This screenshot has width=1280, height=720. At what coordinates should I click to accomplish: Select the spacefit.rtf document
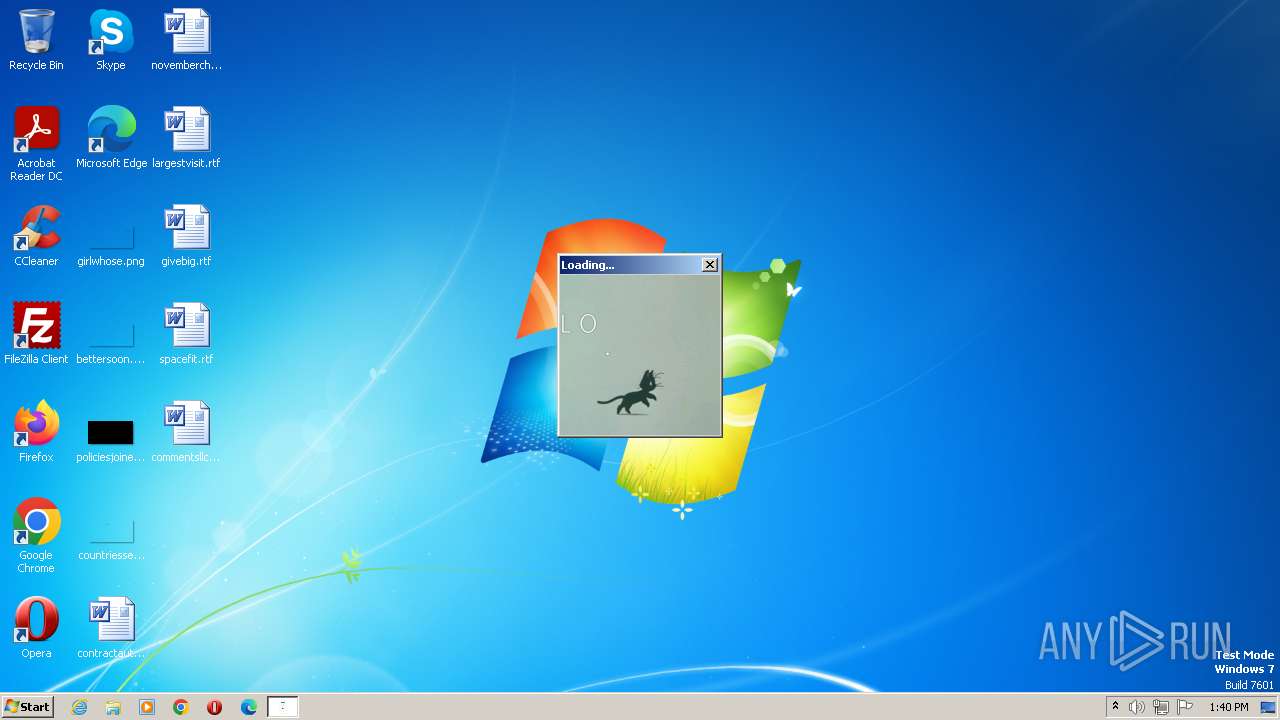point(186,334)
